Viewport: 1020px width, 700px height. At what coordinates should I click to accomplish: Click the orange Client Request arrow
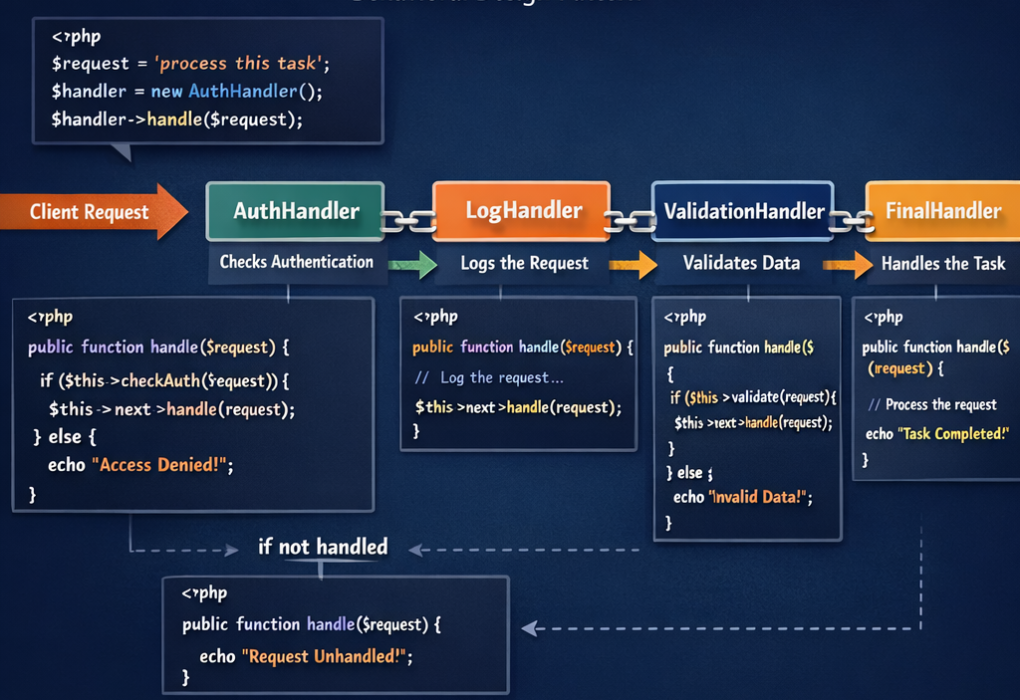(x=90, y=212)
